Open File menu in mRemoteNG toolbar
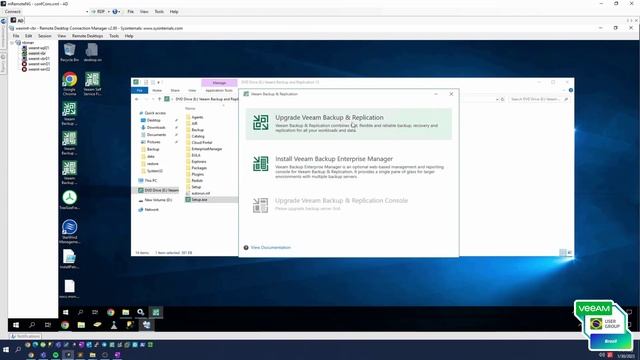 click(x=131, y=12)
